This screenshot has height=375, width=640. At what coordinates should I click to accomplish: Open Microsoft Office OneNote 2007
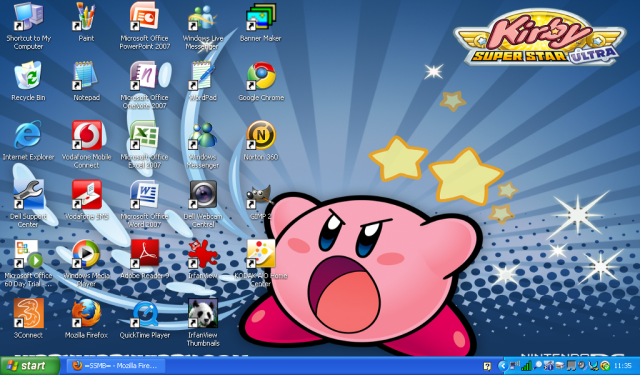144,85
